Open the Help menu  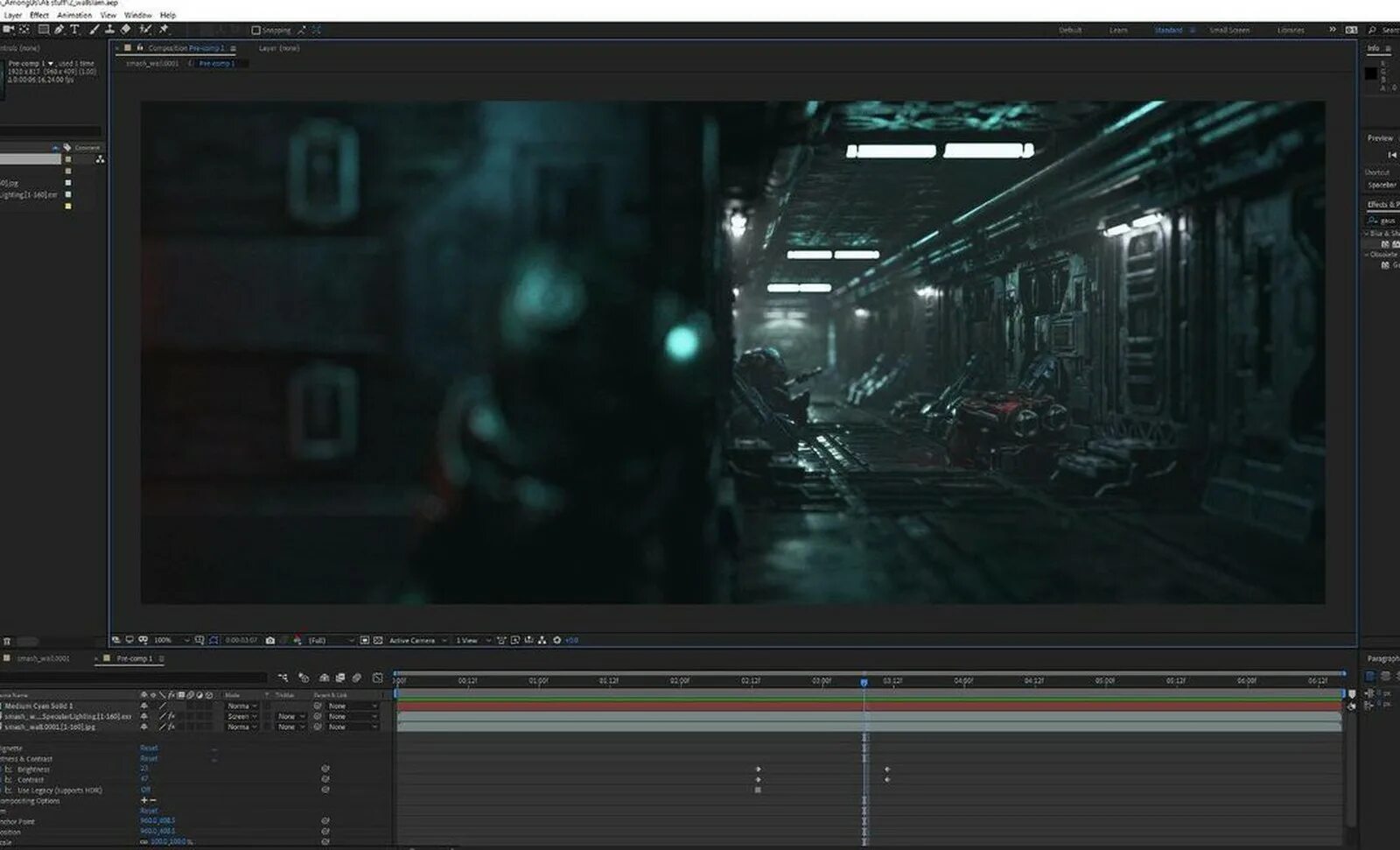pos(168,15)
